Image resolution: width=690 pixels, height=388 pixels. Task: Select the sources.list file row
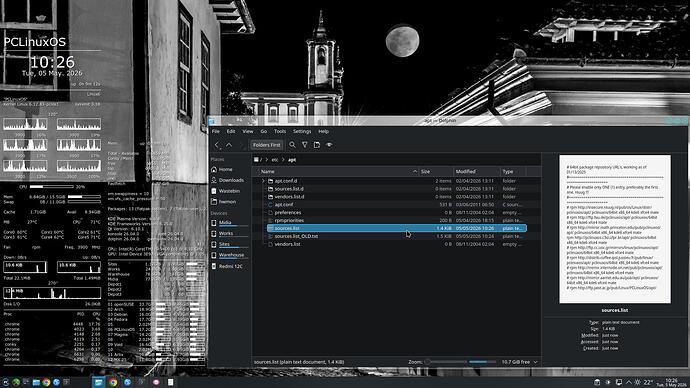coord(396,228)
